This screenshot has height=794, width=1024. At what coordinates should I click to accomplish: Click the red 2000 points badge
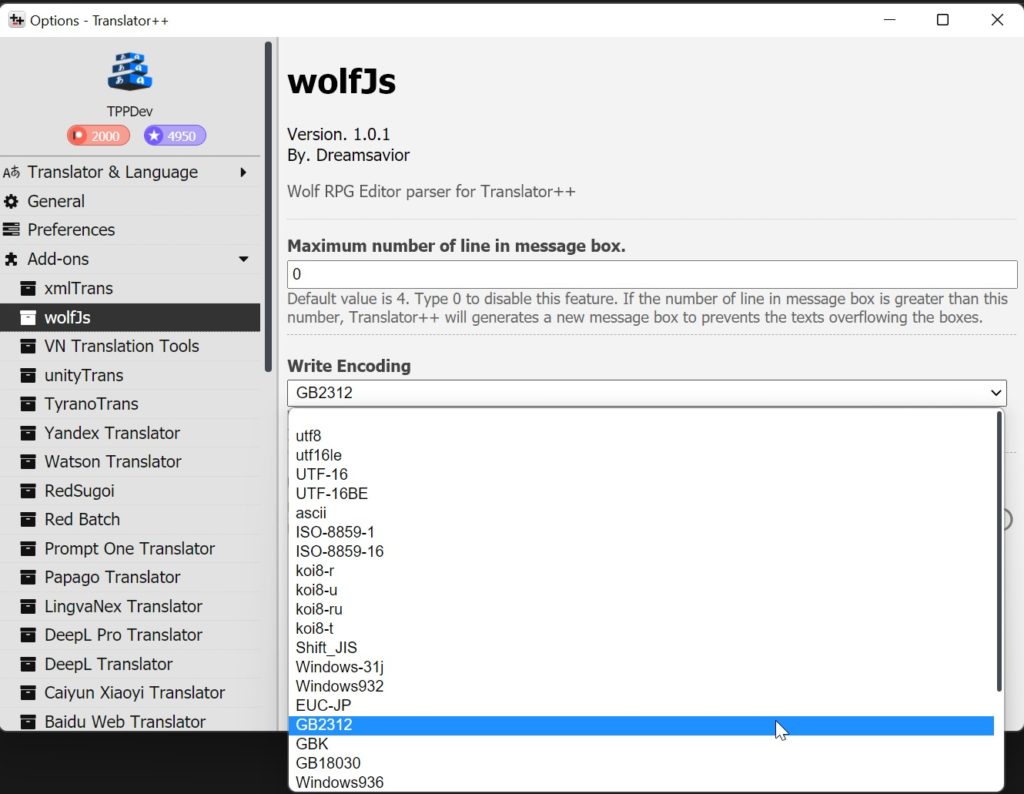98,136
